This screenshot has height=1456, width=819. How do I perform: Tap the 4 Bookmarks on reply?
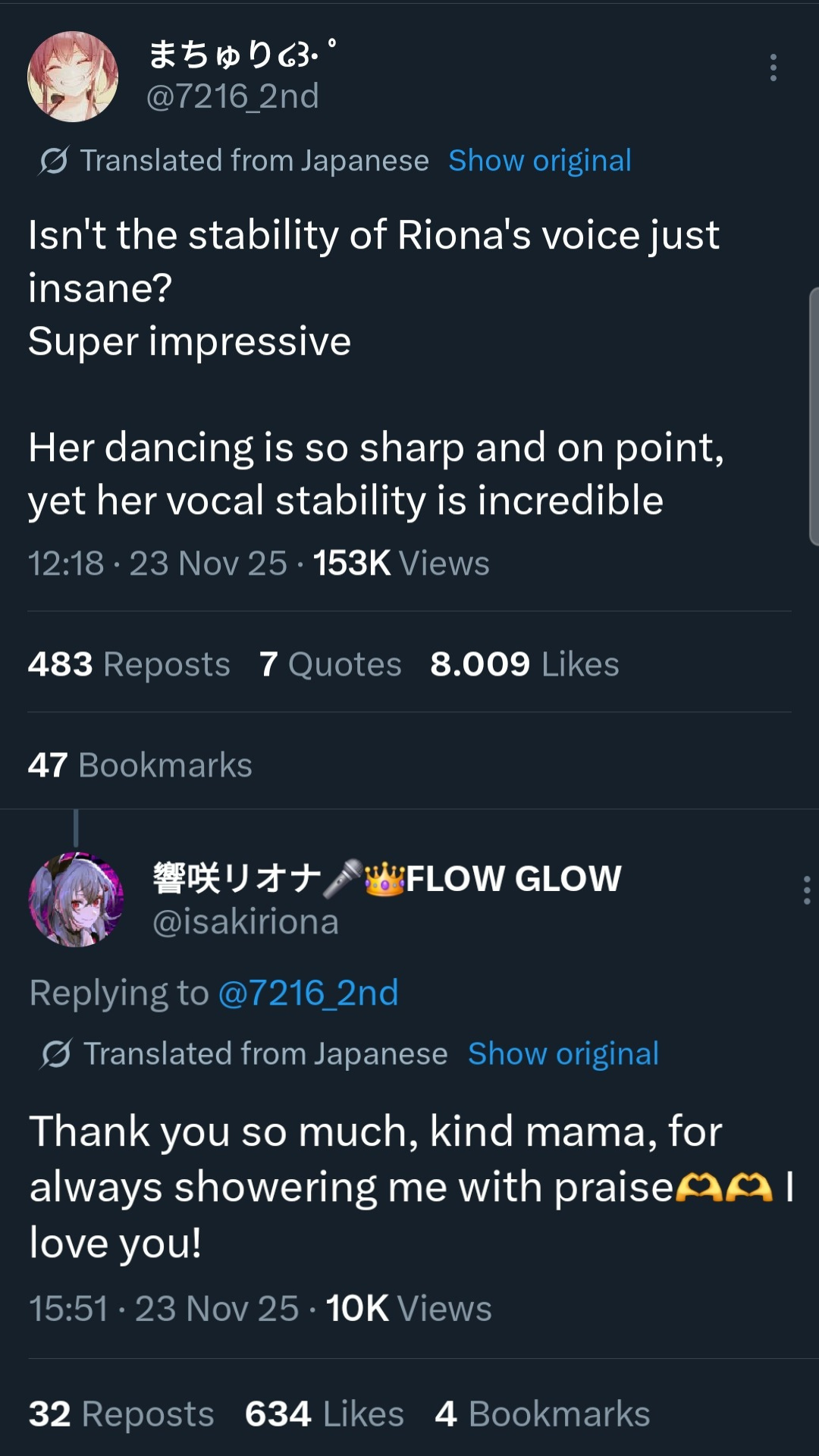(542, 1414)
